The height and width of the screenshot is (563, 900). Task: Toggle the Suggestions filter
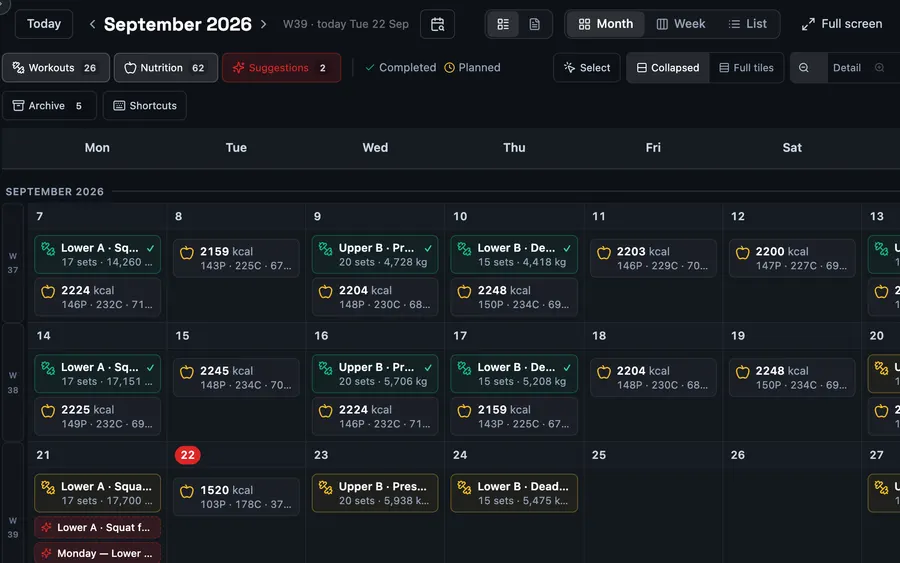[281, 68]
